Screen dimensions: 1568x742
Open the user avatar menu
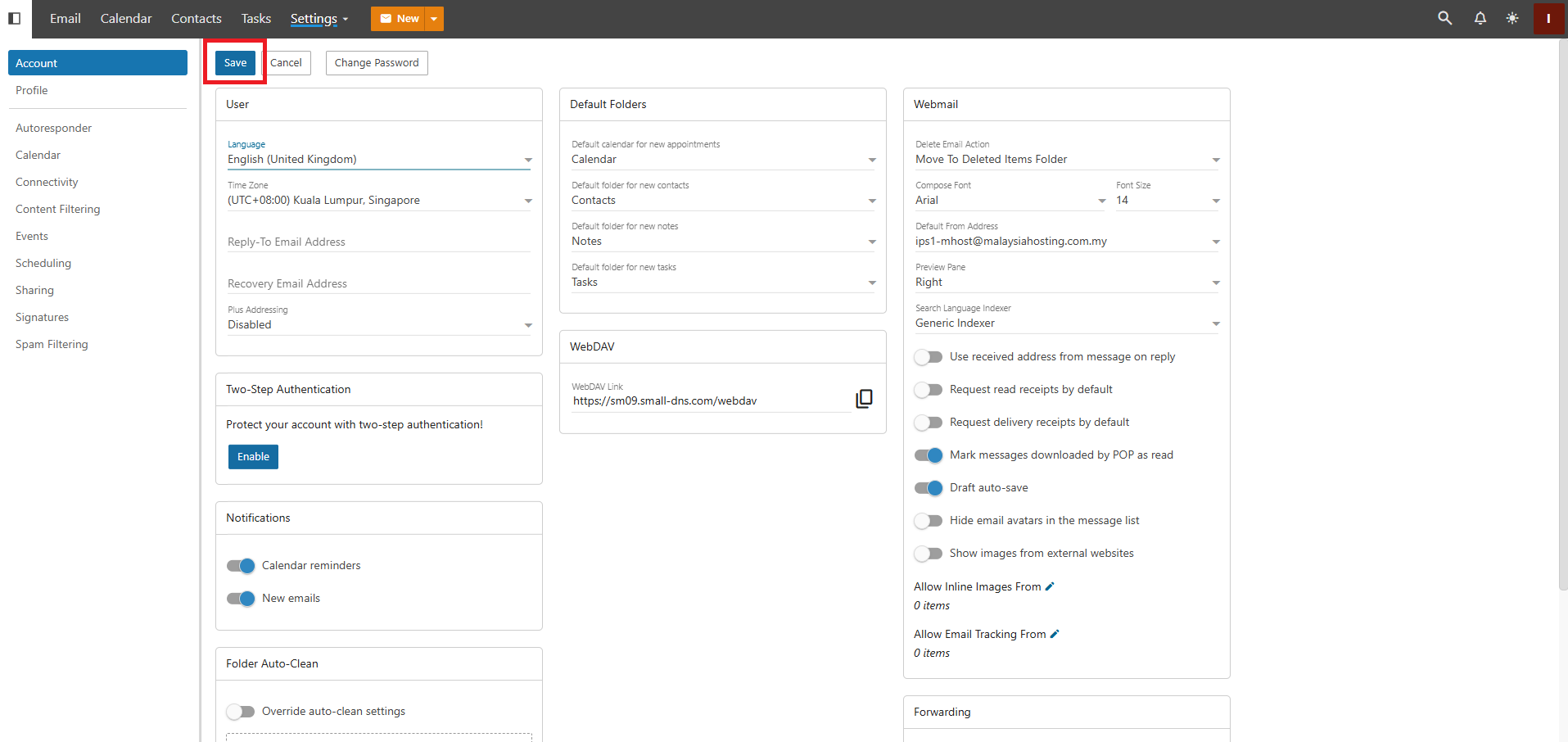[1548, 18]
